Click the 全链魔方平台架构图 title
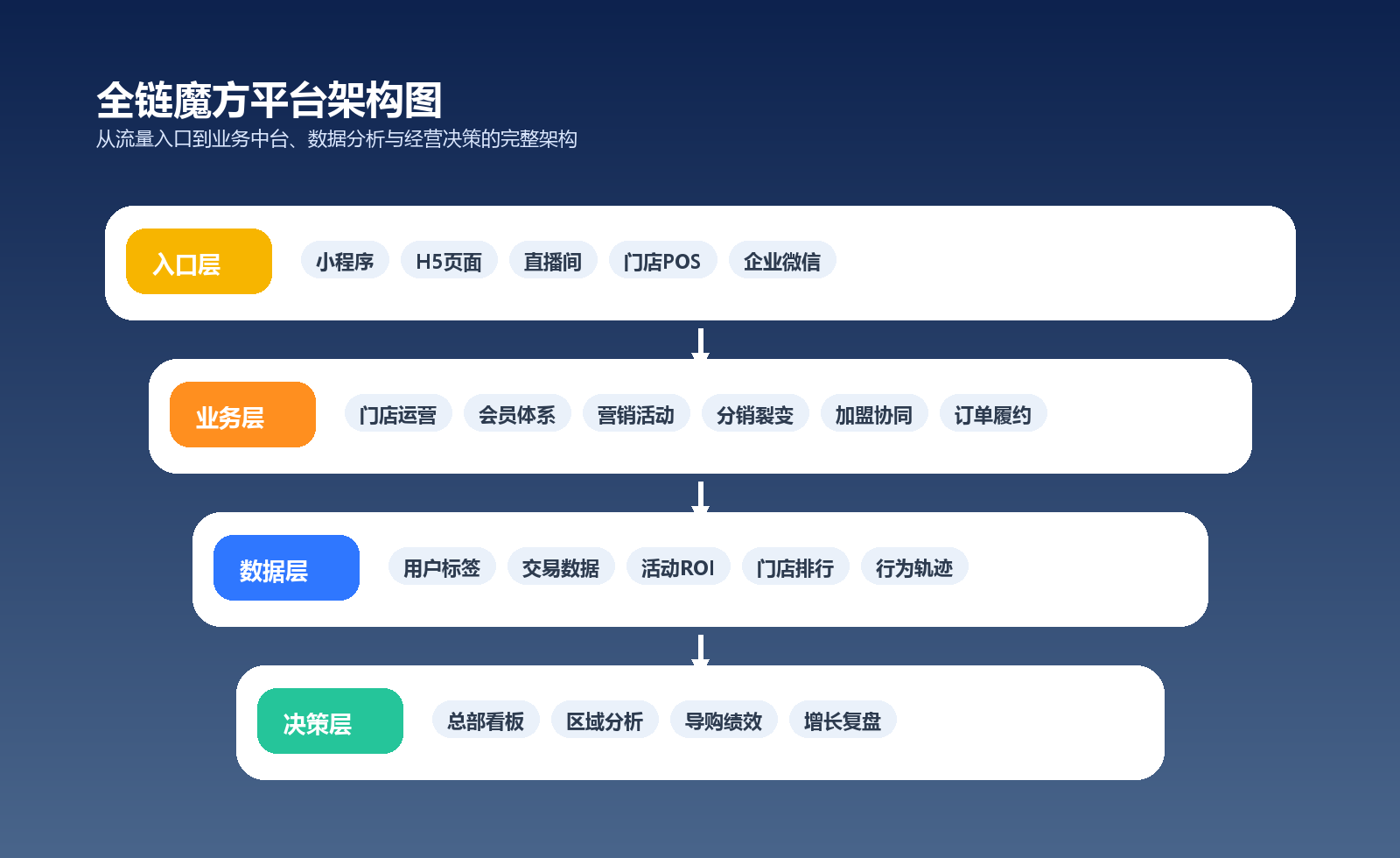 269,101
